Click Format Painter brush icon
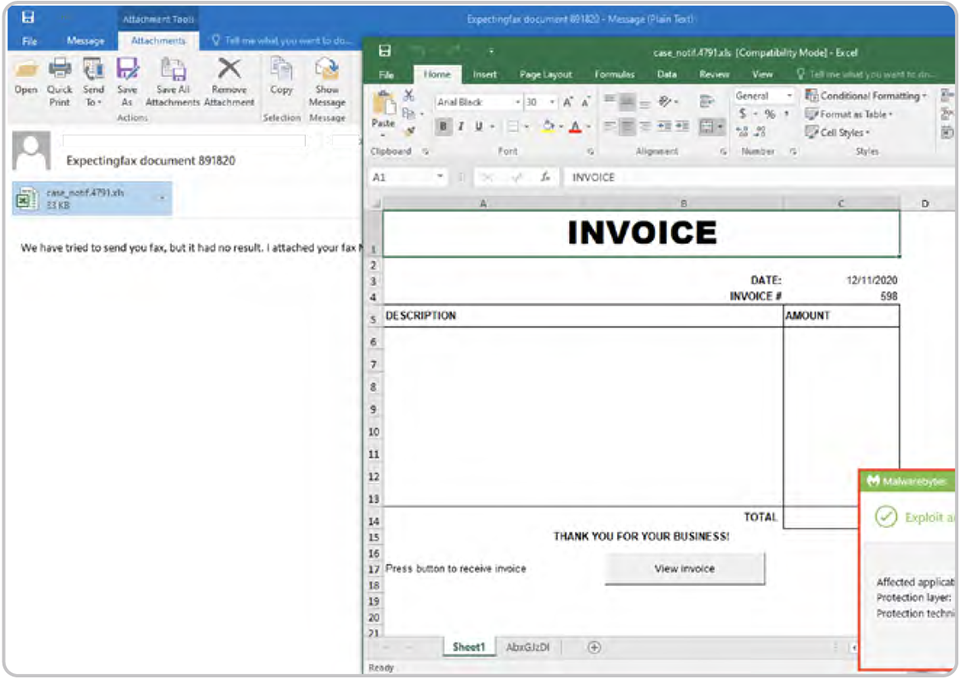960x679 pixels. click(410, 130)
